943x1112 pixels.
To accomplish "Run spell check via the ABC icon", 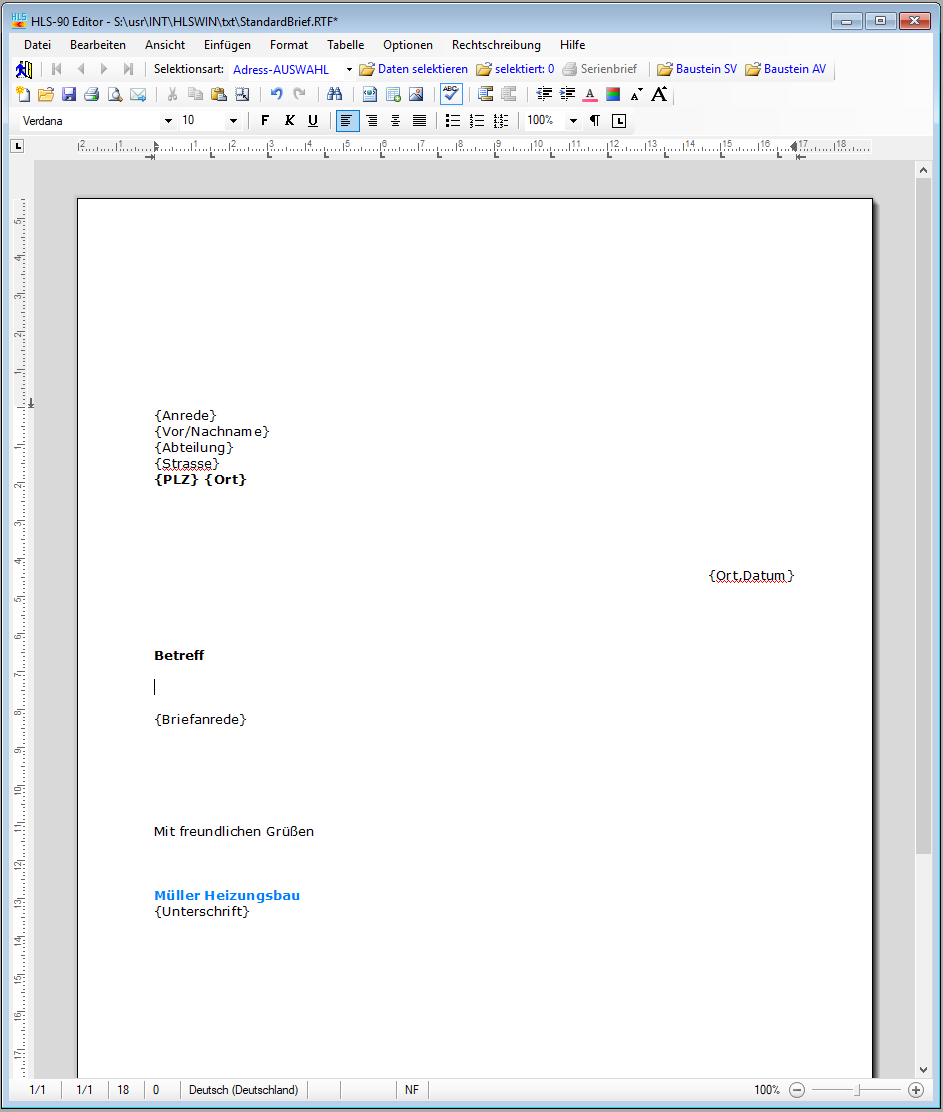I will (x=451, y=93).
